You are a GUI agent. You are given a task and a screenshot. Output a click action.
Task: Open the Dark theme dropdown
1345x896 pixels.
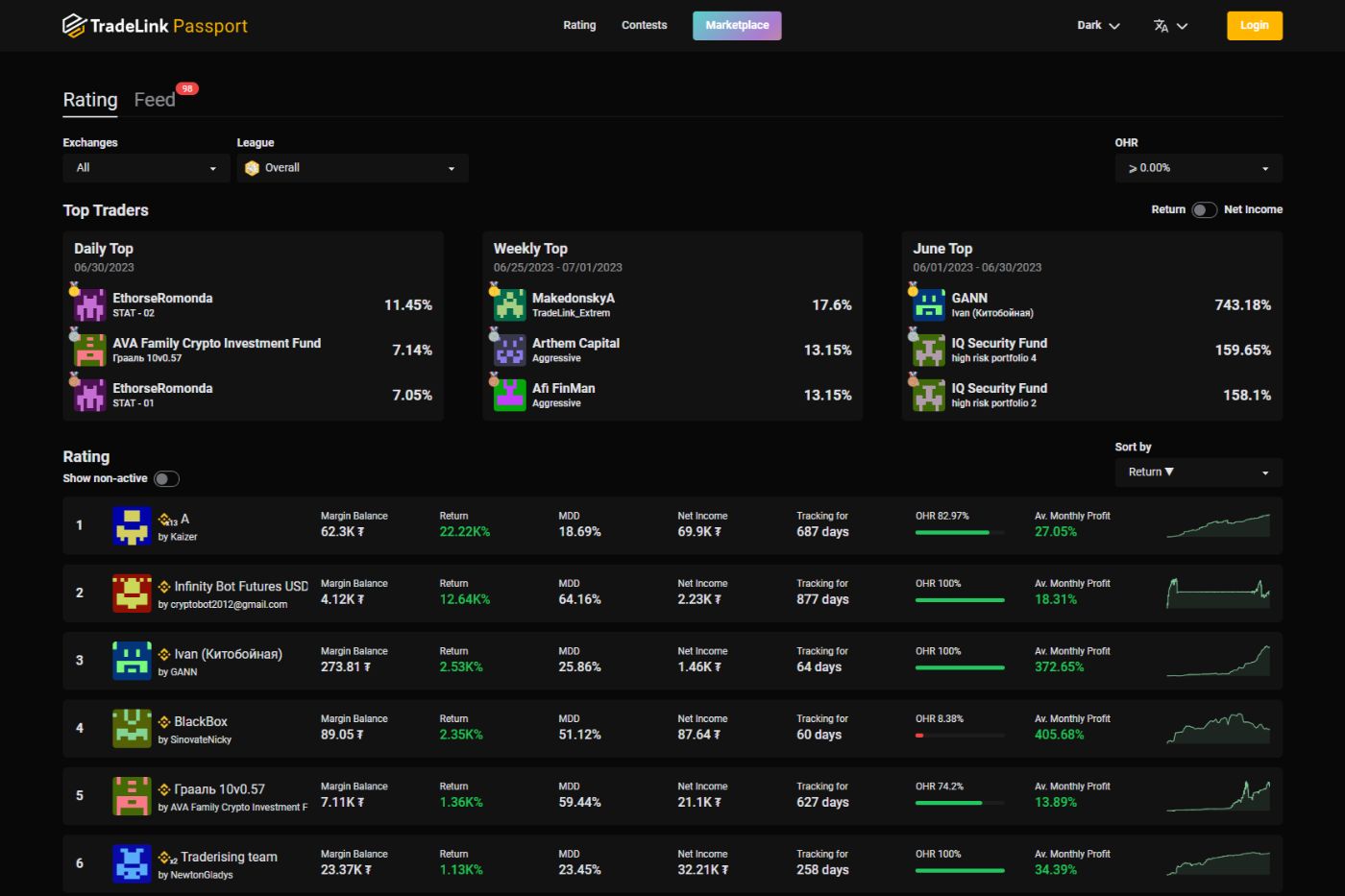[1097, 26]
